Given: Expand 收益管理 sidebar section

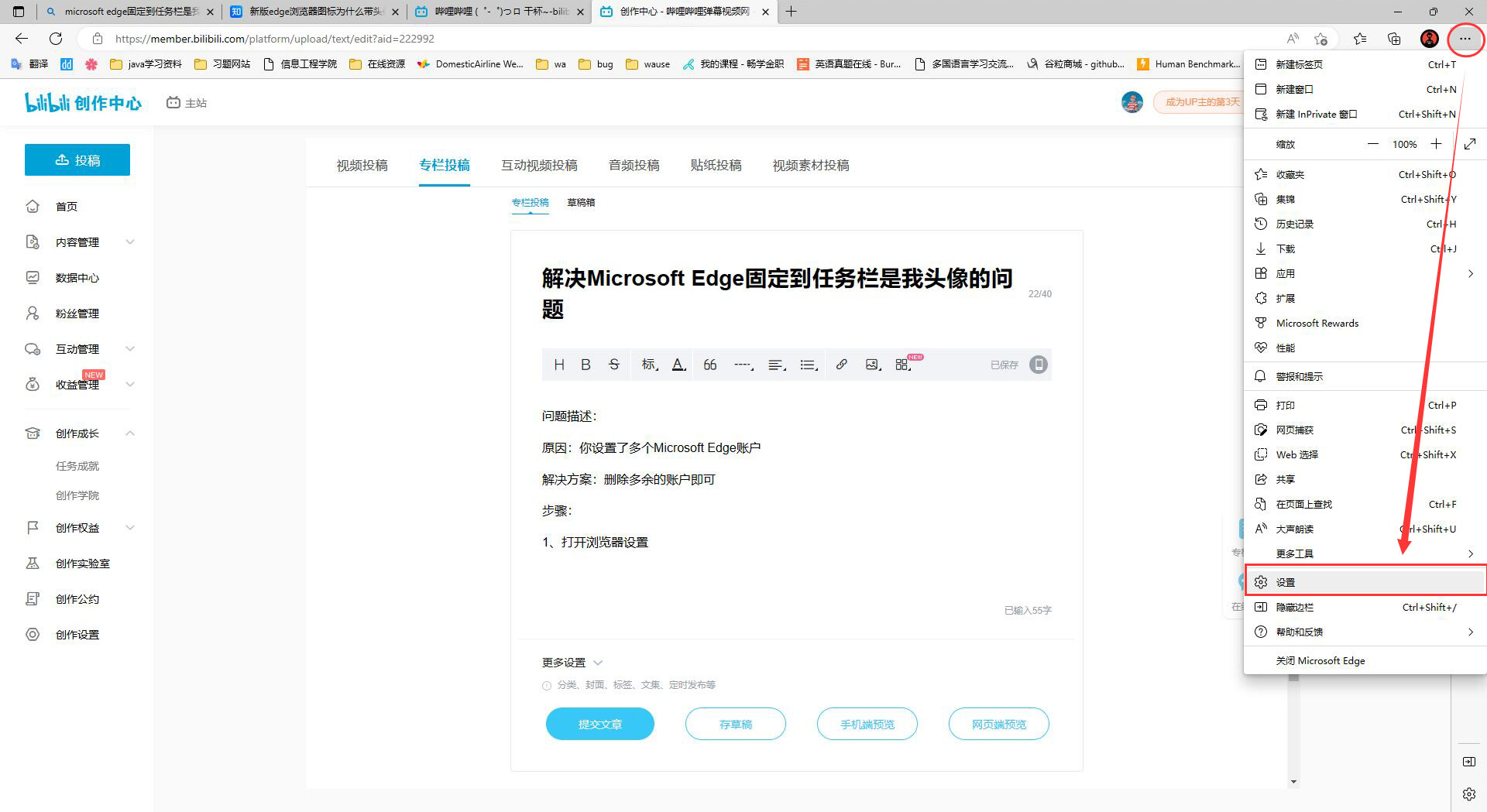Looking at the screenshot, I should pos(77,385).
